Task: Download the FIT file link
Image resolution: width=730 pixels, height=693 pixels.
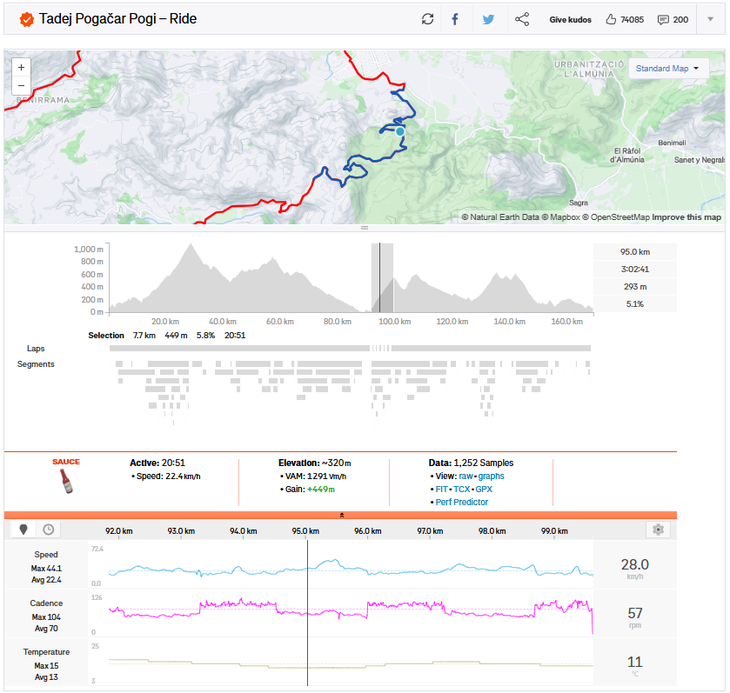Action: 441,489
